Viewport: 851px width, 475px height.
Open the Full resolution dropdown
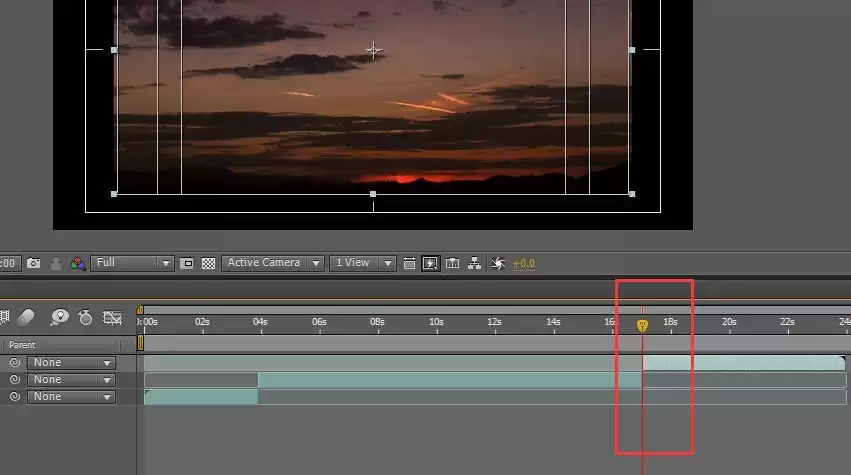[x=132, y=263]
